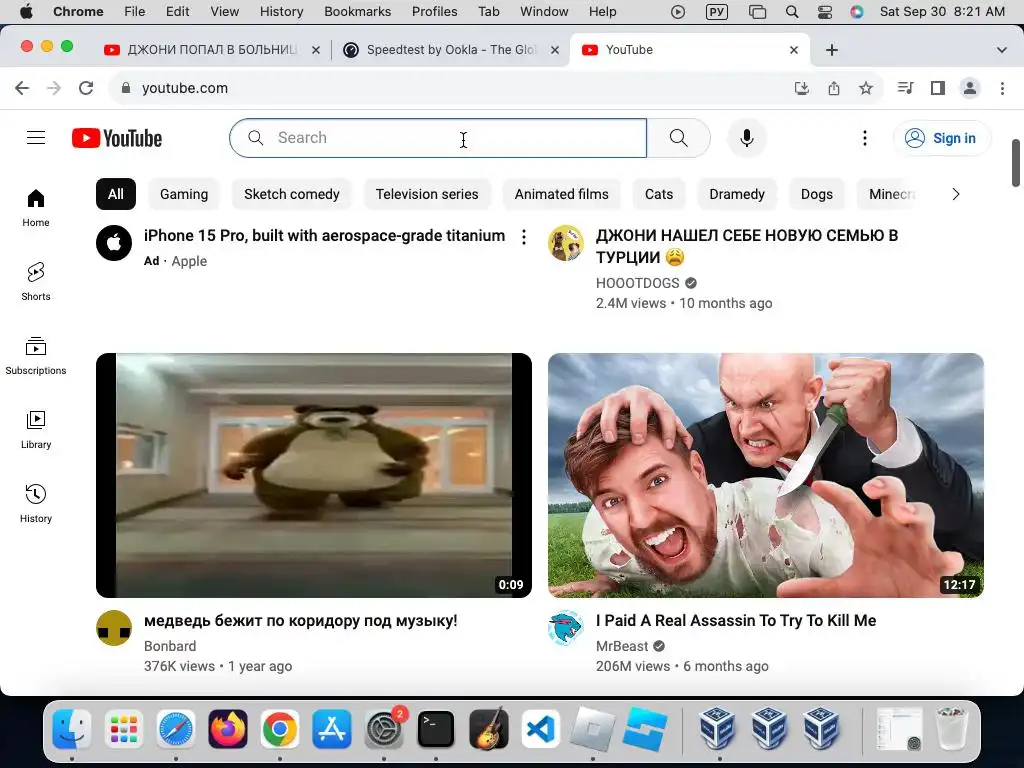The height and width of the screenshot is (768, 1024).
Task: Open new browser tab with plus
Action: [x=832, y=50]
